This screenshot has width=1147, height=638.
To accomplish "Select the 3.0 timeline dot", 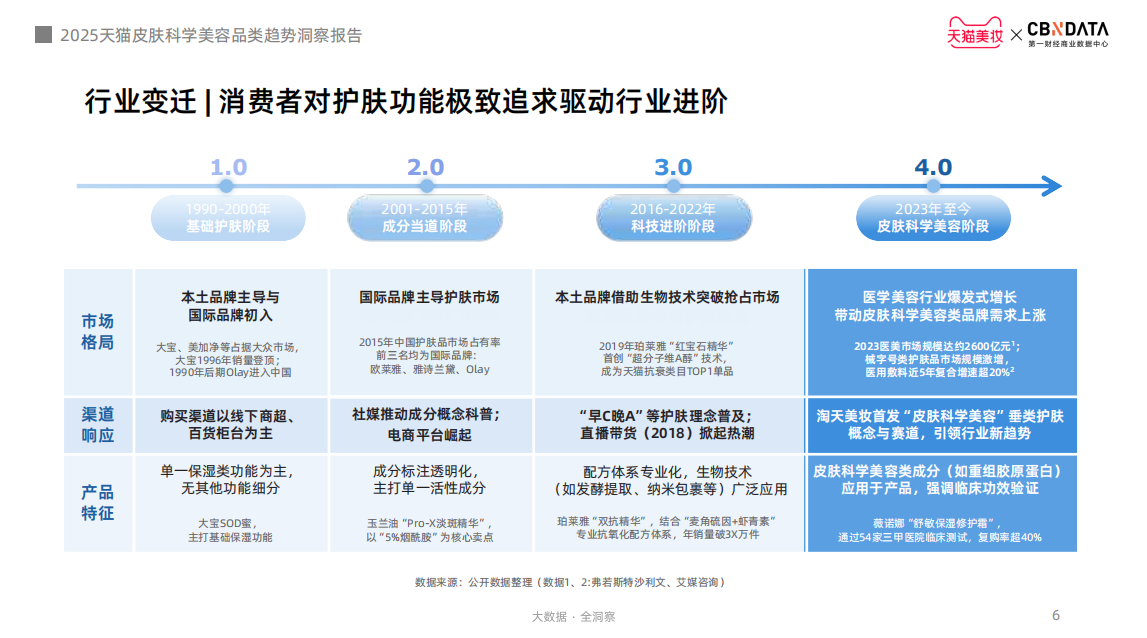I will click(672, 186).
